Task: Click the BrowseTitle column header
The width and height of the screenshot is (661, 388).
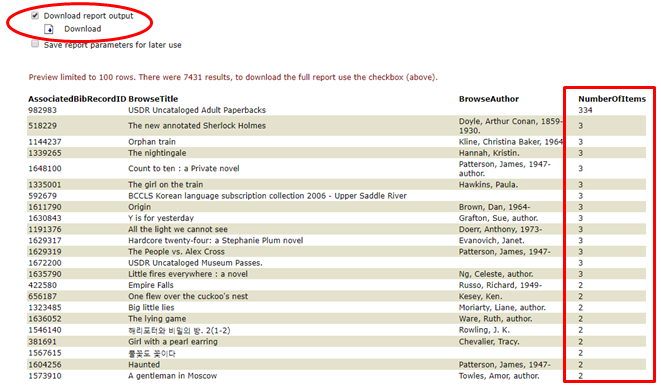Action: (153, 99)
